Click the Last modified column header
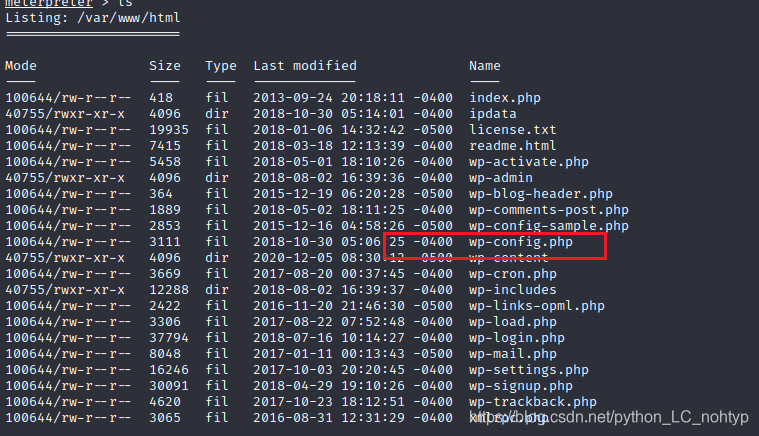The image size is (759, 436). coord(305,66)
